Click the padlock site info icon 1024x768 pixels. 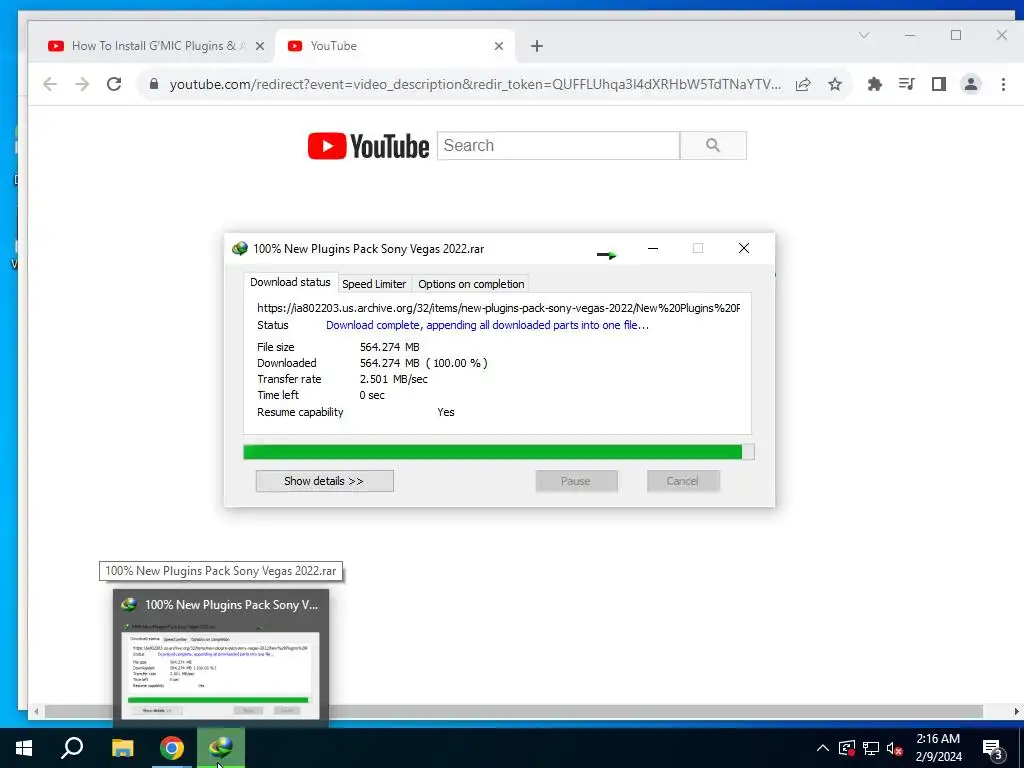tap(154, 84)
